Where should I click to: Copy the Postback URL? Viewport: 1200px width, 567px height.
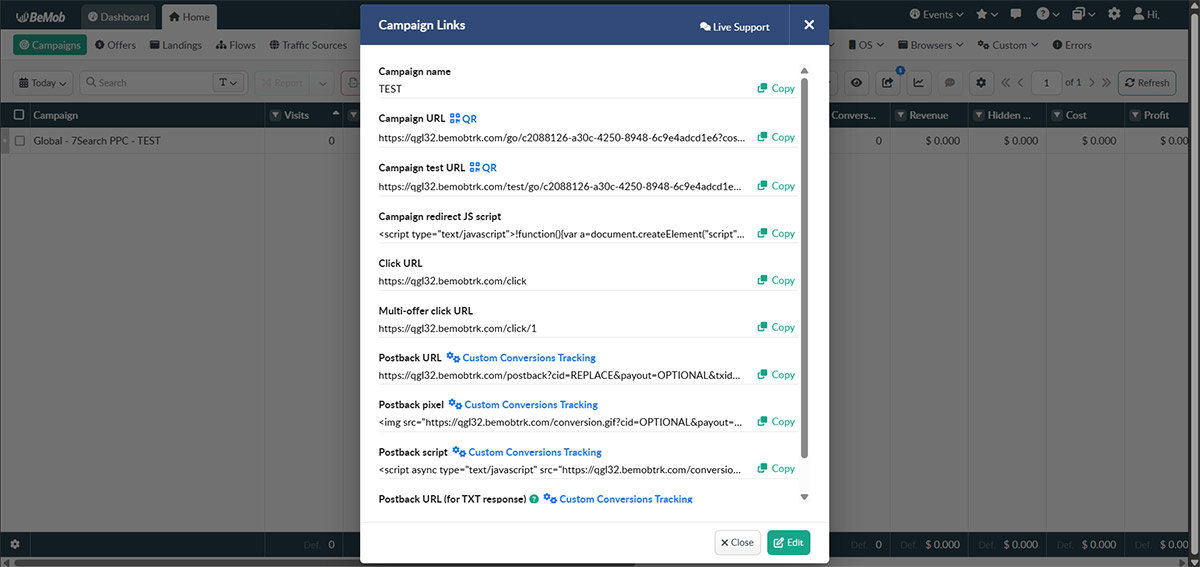tap(776, 375)
